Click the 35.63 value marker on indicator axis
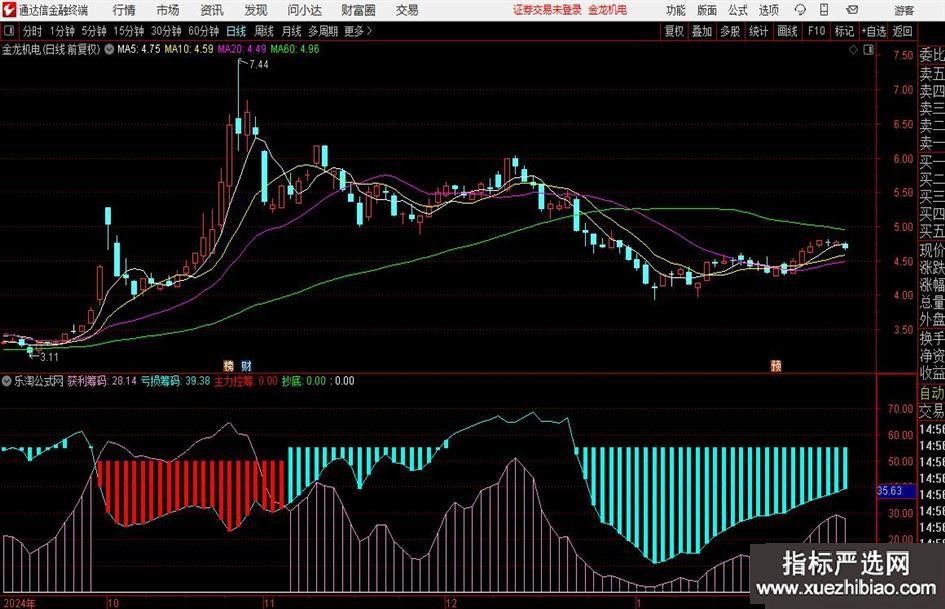 point(890,491)
